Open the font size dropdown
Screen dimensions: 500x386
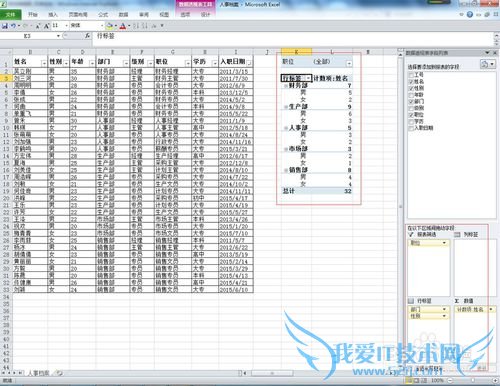click(x=67, y=26)
